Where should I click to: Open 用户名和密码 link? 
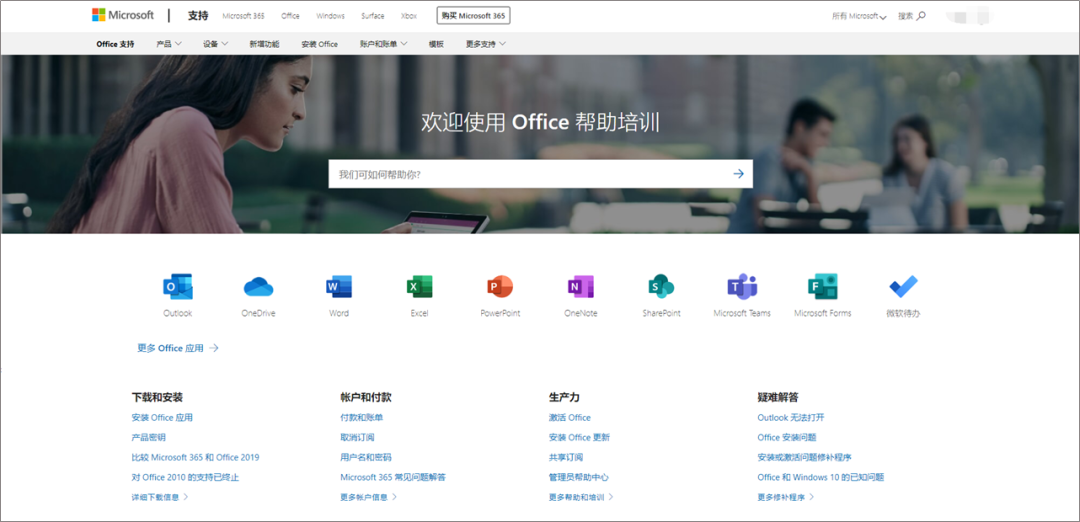click(x=366, y=457)
